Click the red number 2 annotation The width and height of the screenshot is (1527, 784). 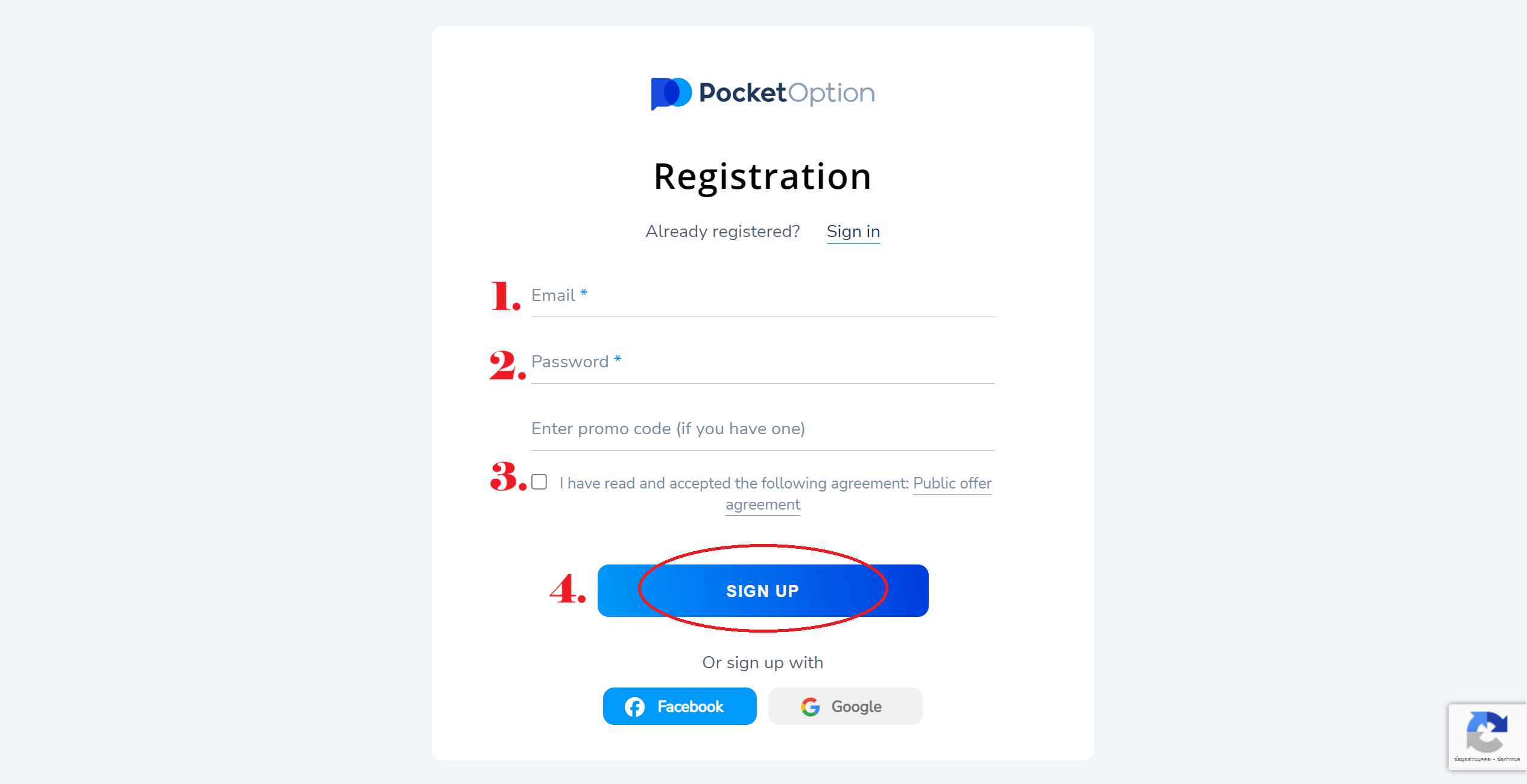coord(507,365)
